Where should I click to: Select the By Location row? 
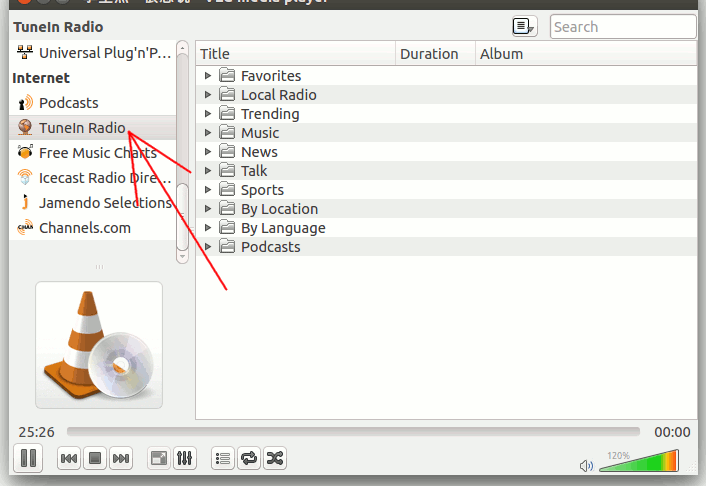[446, 209]
